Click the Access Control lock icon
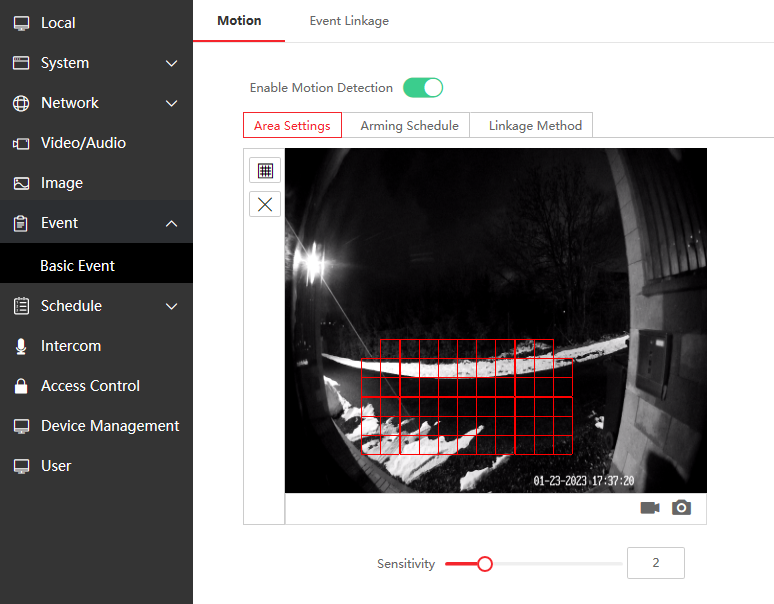The image size is (774, 604). (21, 386)
